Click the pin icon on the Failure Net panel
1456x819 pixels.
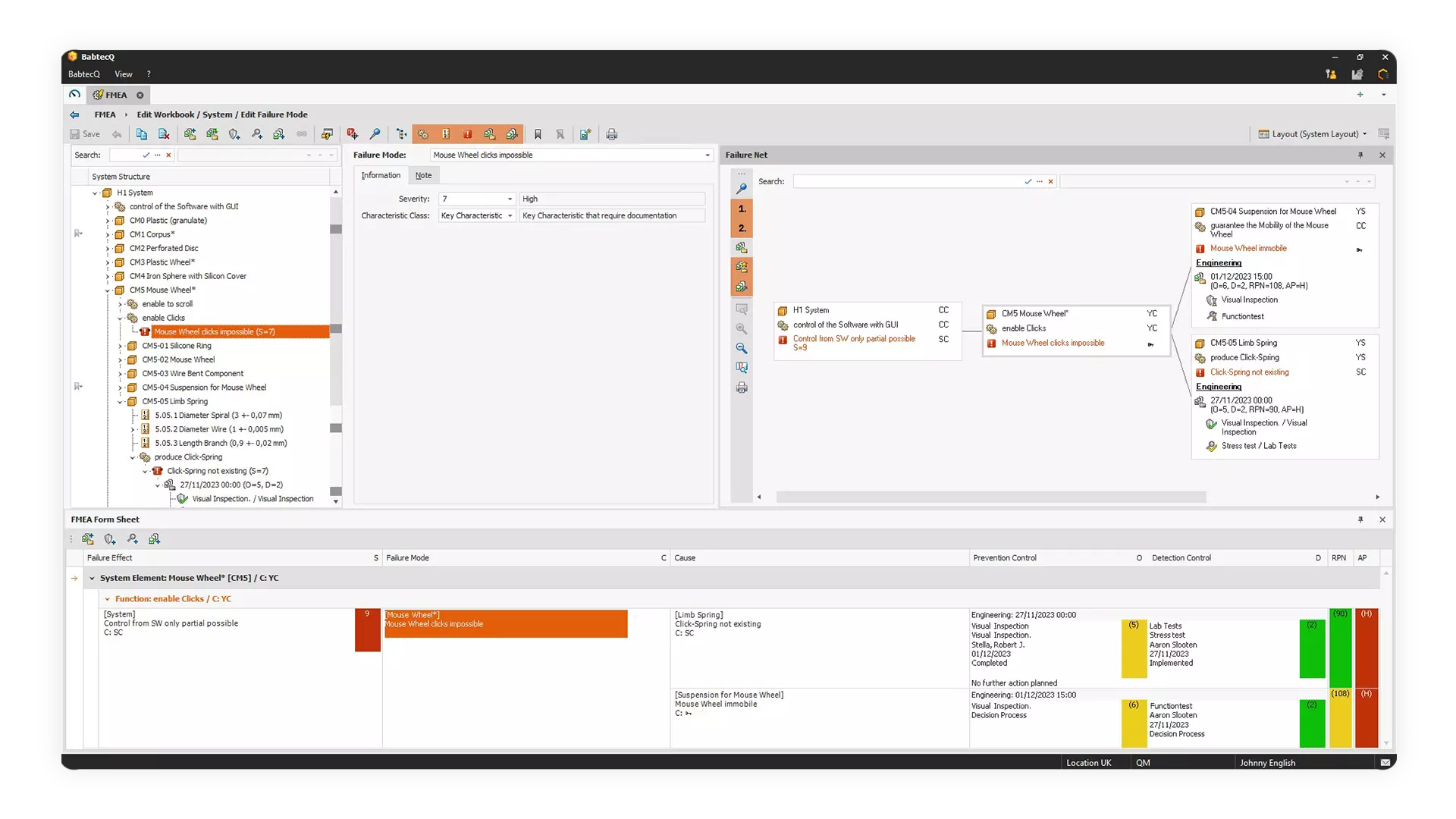coord(1361,155)
